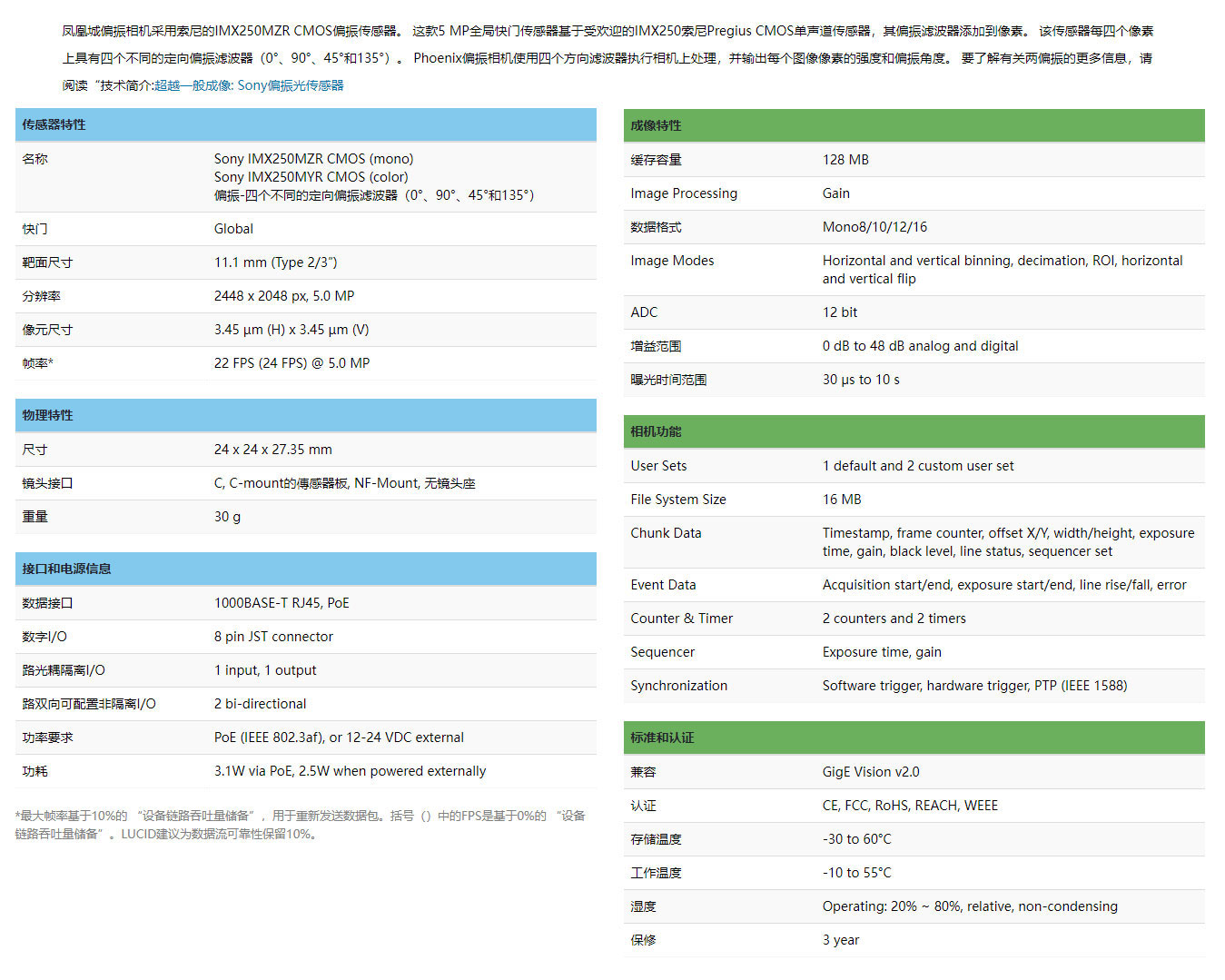Select the 接口和电源信息 section header
Screen dimensions: 1225x980
(x=66, y=569)
